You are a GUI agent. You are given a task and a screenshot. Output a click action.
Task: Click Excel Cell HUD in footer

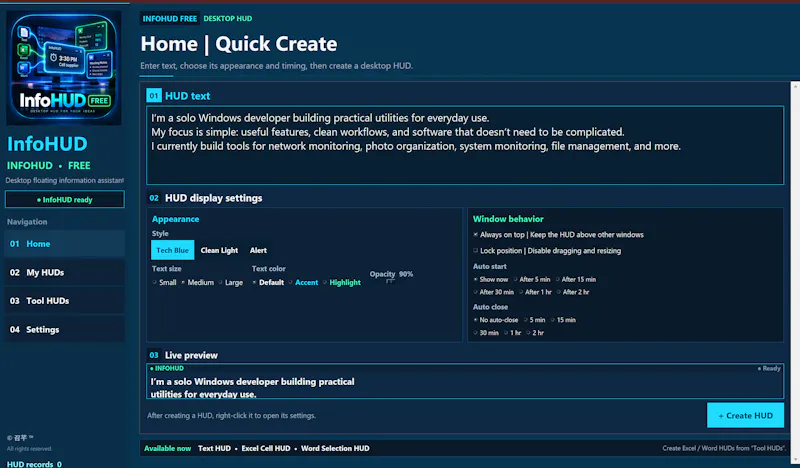(x=266, y=448)
